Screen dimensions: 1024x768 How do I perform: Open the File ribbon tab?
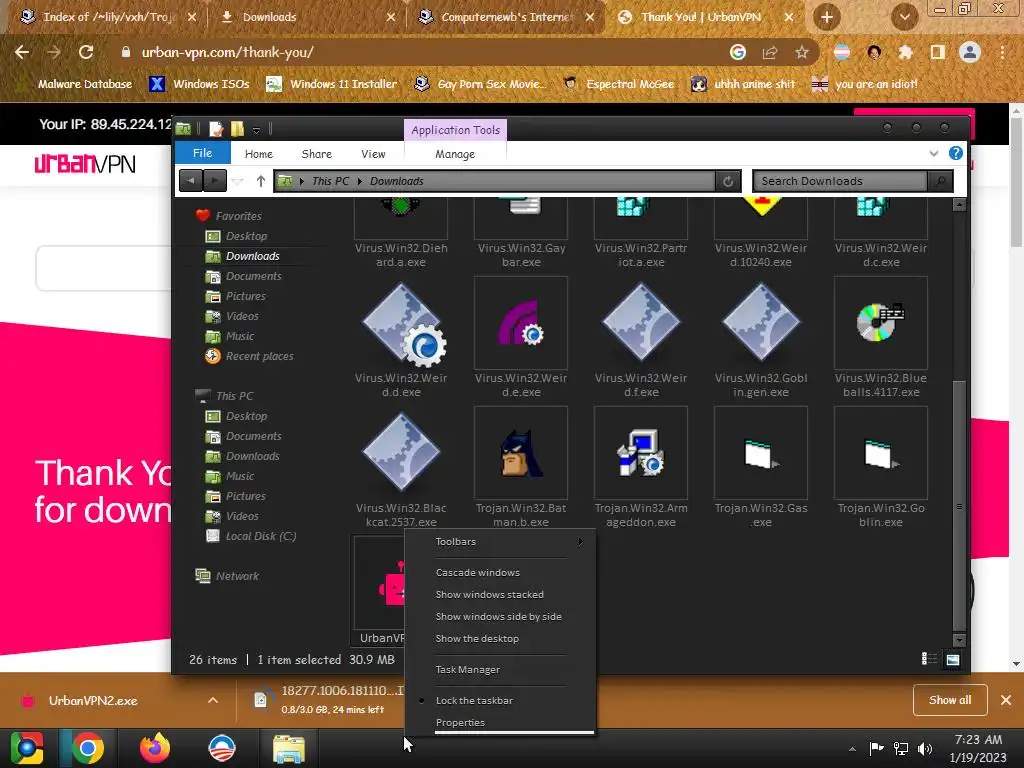tap(202, 153)
